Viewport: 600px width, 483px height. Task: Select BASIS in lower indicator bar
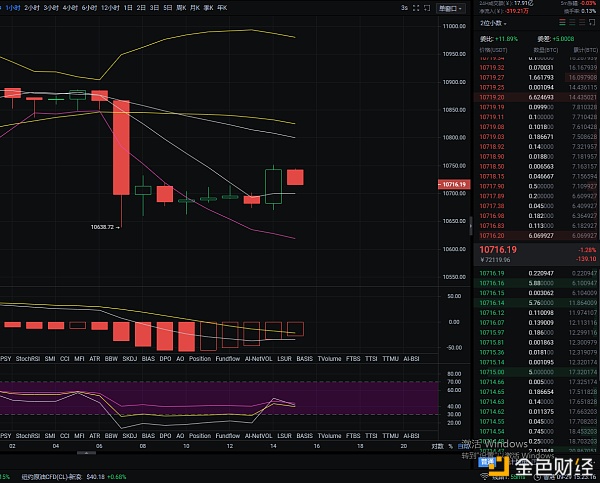(305, 436)
